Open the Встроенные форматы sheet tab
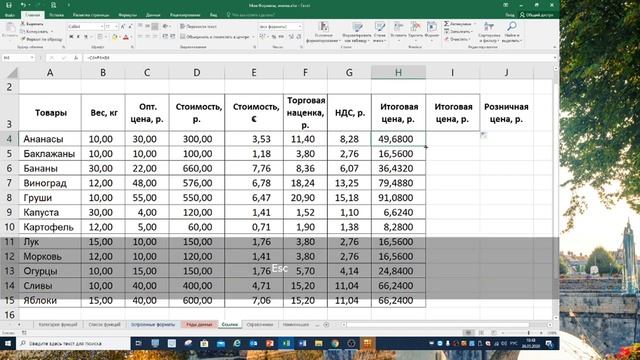Image resolution: width=640 pixels, height=360 pixels. pos(153,324)
